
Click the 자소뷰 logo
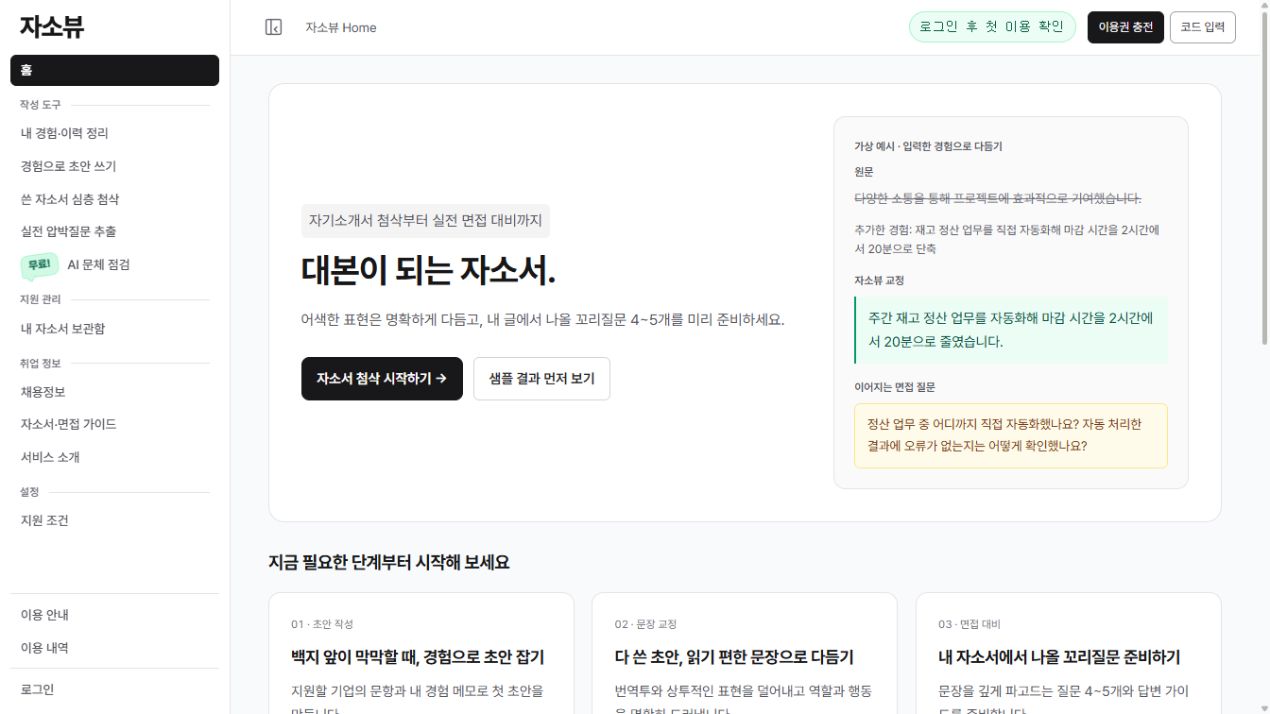click(x=51, y=27)
